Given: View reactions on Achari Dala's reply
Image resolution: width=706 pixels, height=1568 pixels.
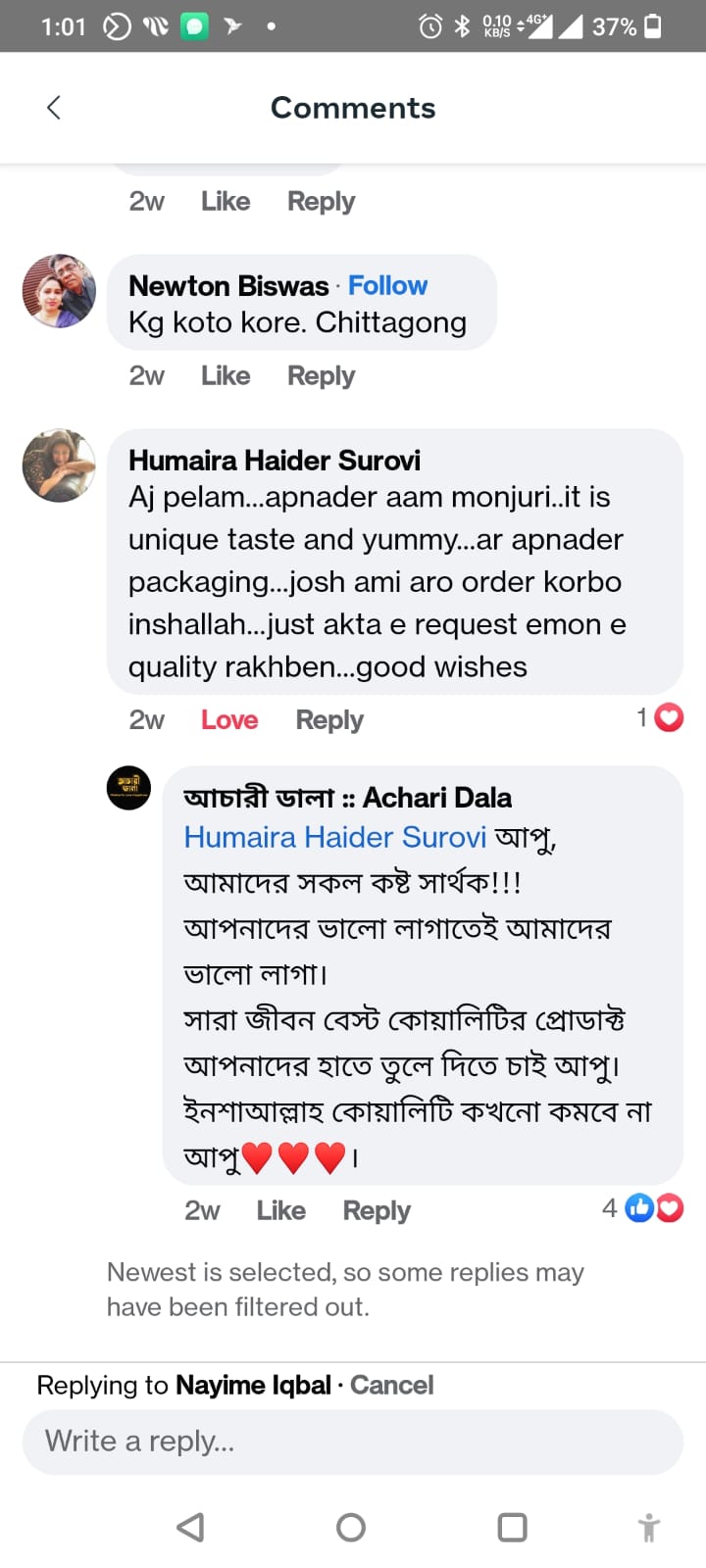Looking at the screenshot, I should [x=644, y=1208].
